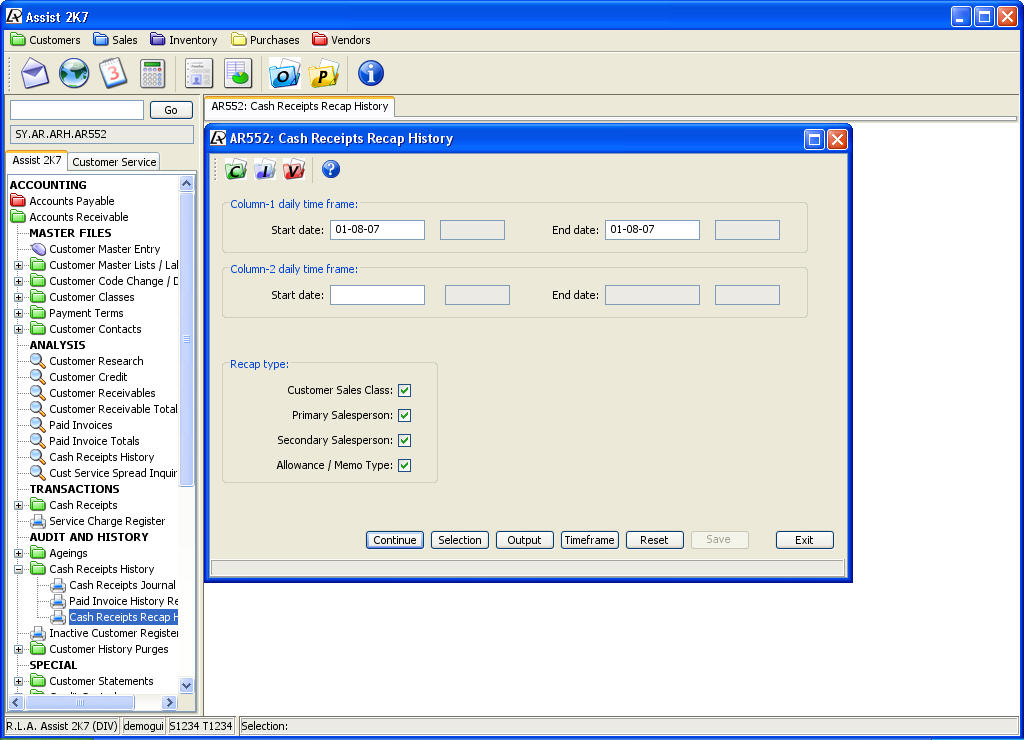Viewport: 1024px width, 740px height.
Task: Expand the Payment Terms folder
Action: point(18,314)
